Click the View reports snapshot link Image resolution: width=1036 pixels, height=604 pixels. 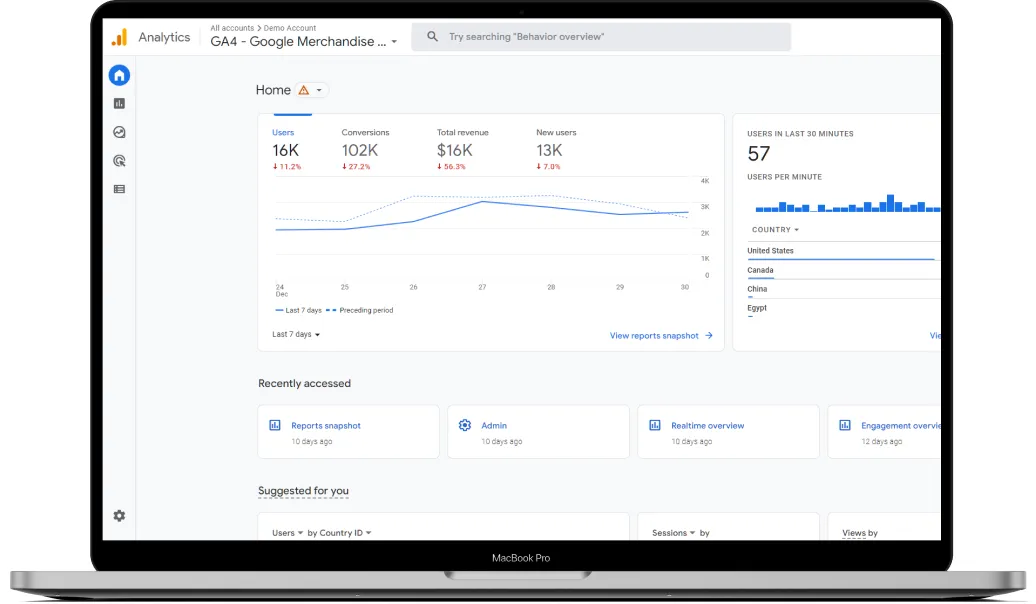pyautogui.click(x=653, y=336)
